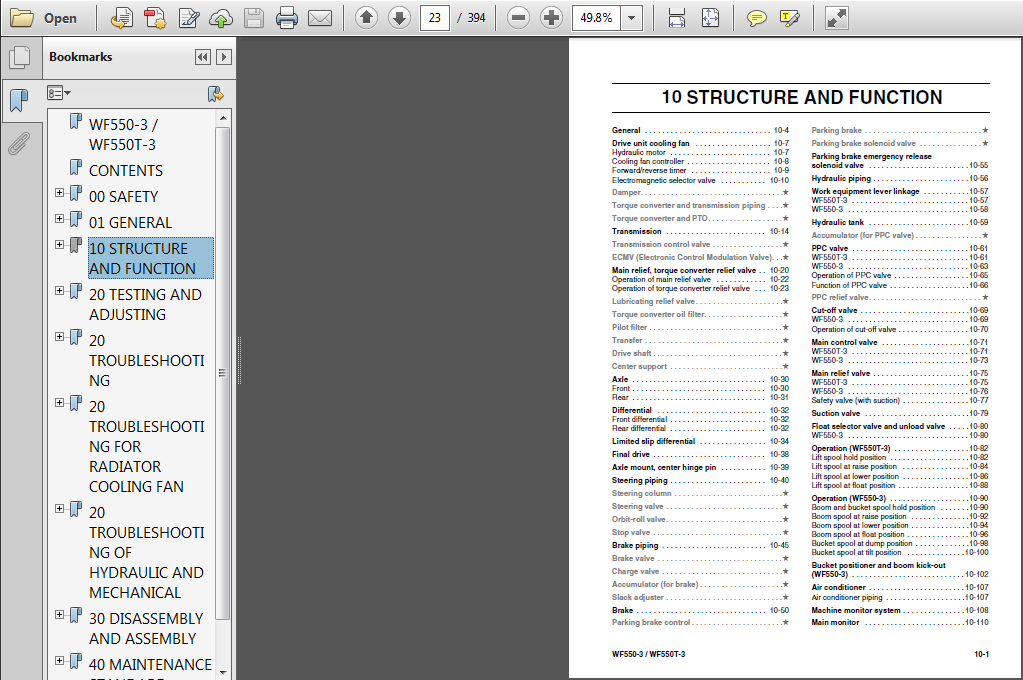Select the WF550-3 / WF550T-3 bookmark
Screen dimensions: 1023x680
point(123,134)
